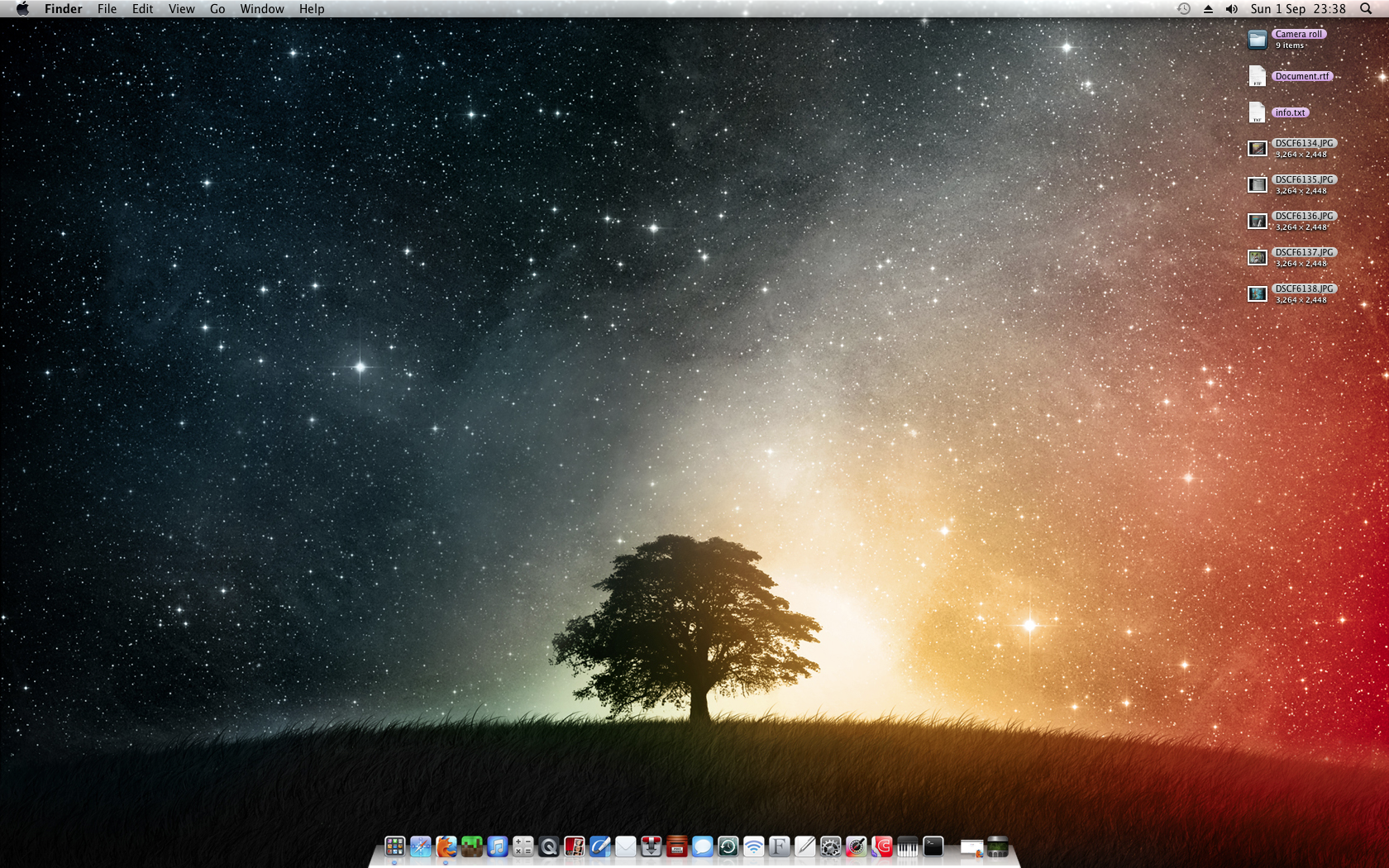
Task: Click Time Machine menu bar icon
Action: (x=1184, y=8)
